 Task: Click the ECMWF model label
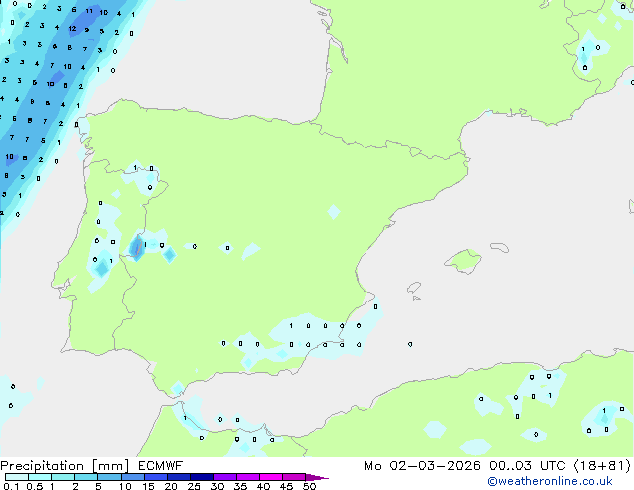click(161, 466)
